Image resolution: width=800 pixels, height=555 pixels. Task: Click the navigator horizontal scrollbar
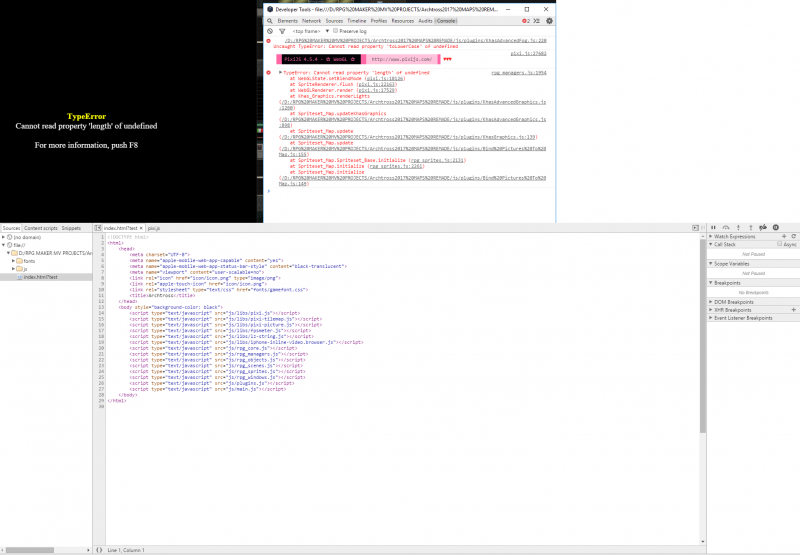(x=30, y=550)
